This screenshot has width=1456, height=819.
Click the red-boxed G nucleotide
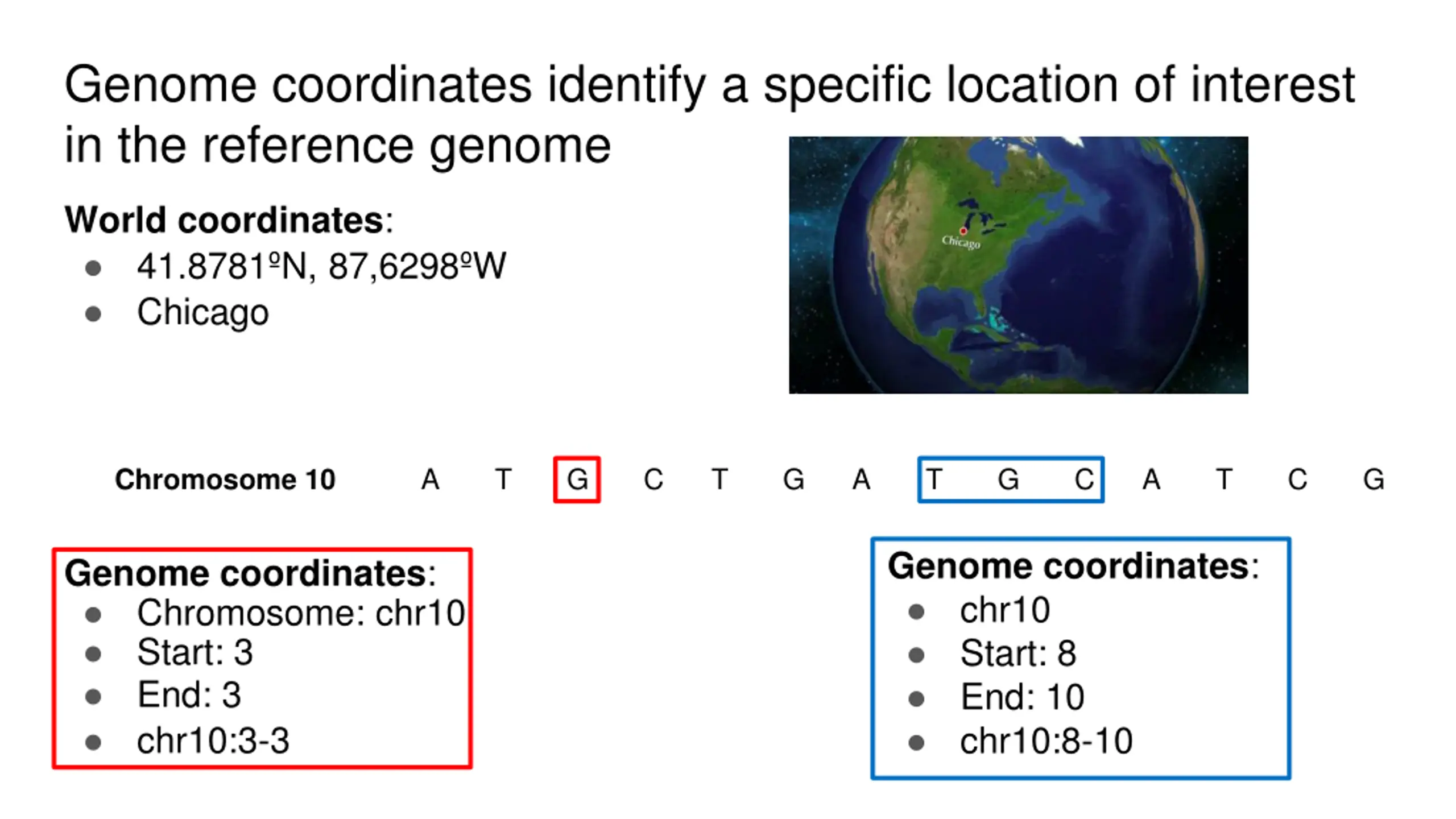pyautogui.click(x=577, y=479)
